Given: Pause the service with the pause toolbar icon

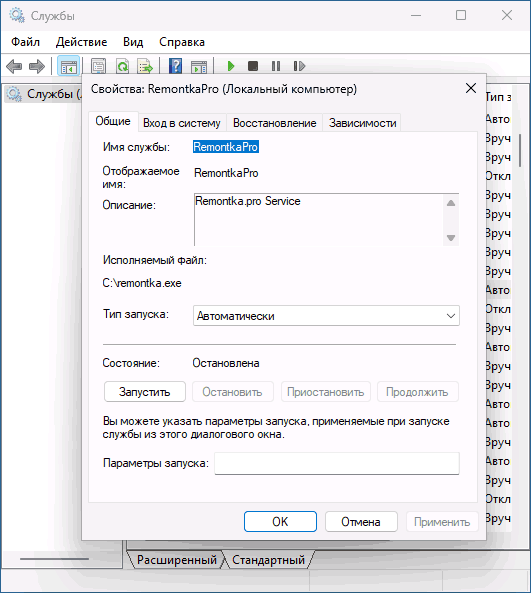Looking at the screenshot, I should 276,66.
